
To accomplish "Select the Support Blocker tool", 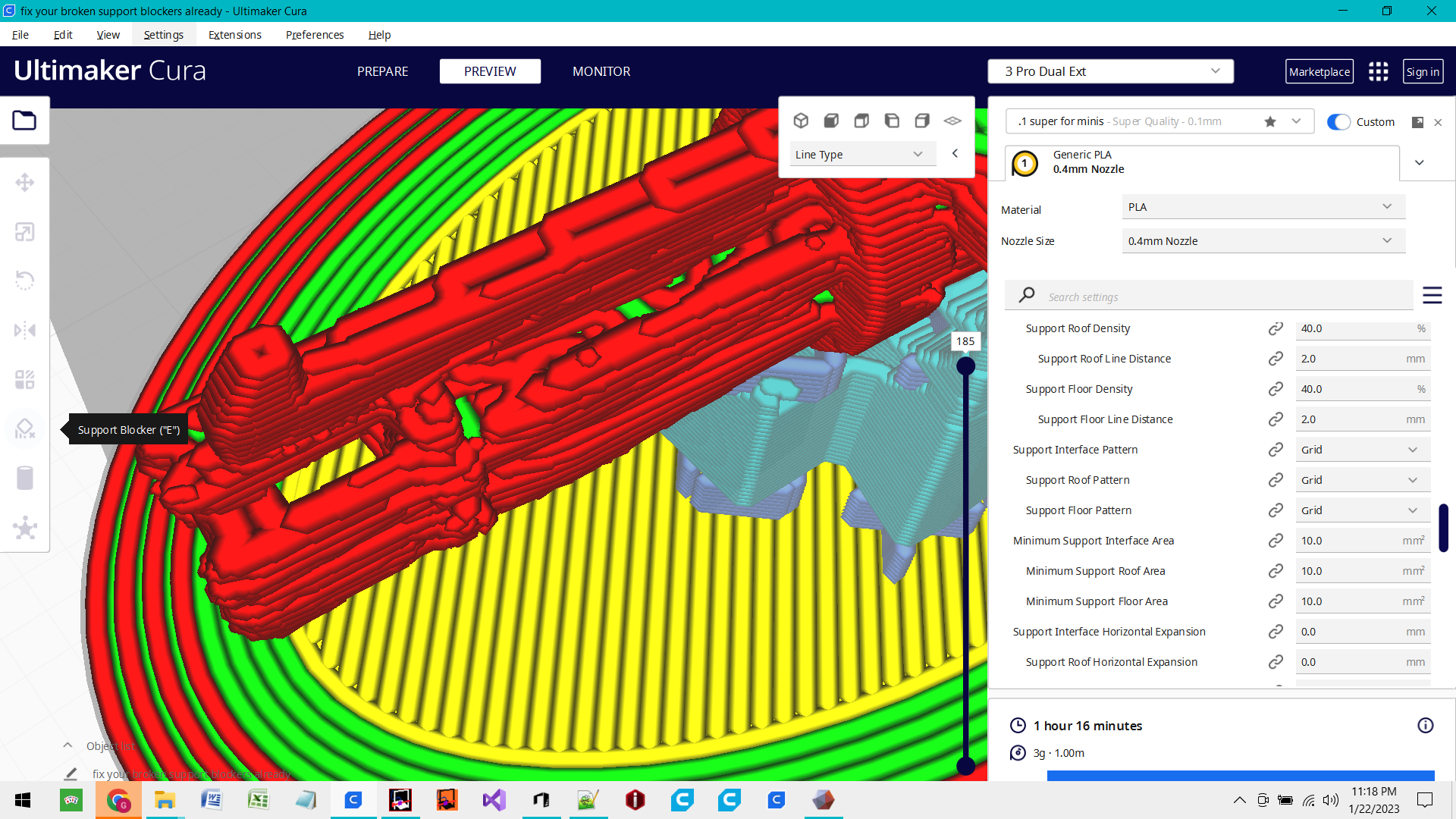I will pyautogui.click(x=24, y=429).
